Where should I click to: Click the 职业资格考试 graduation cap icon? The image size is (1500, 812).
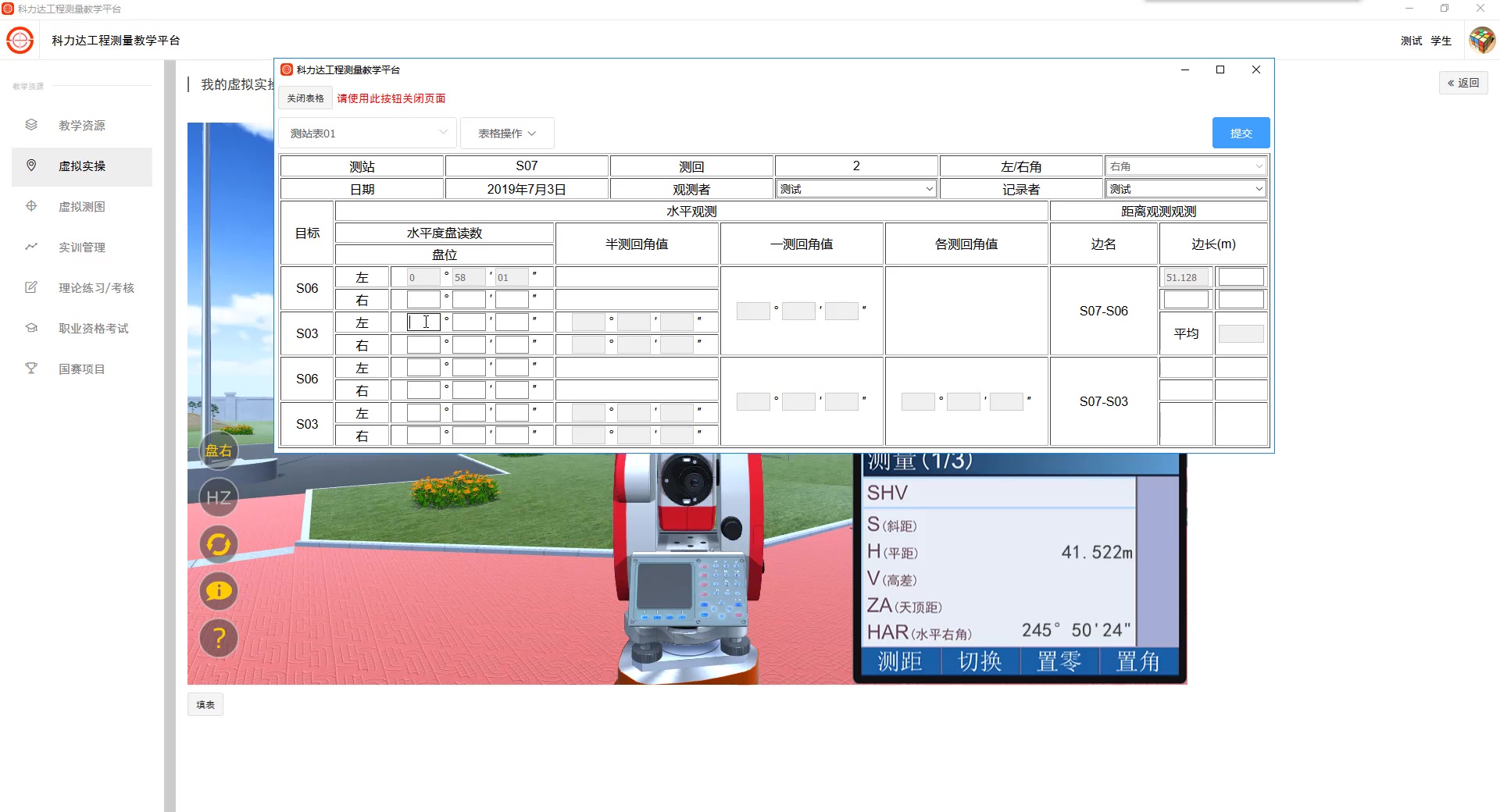[x=31, y=328]
